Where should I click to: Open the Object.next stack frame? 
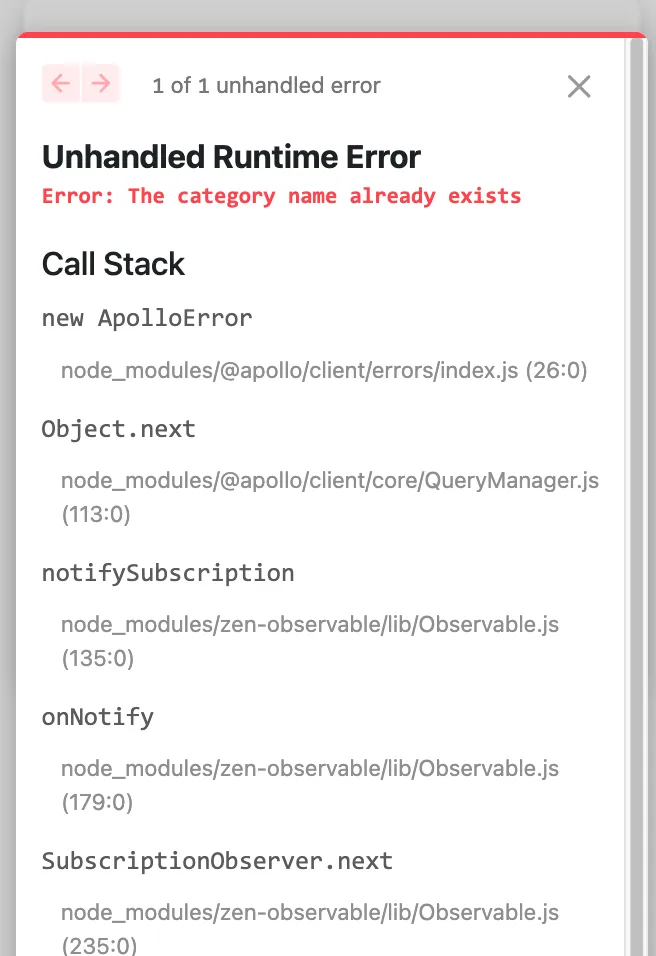(x=118, y=430)
